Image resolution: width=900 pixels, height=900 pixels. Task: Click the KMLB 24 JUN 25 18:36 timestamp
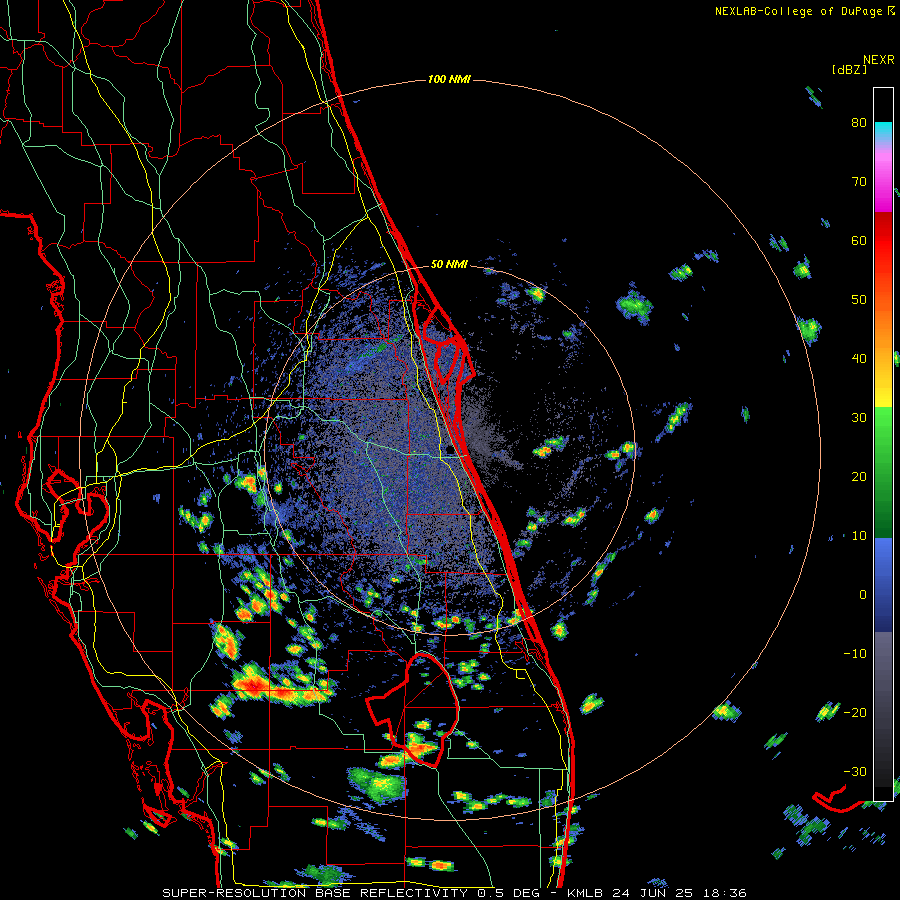tap(657, 893)
